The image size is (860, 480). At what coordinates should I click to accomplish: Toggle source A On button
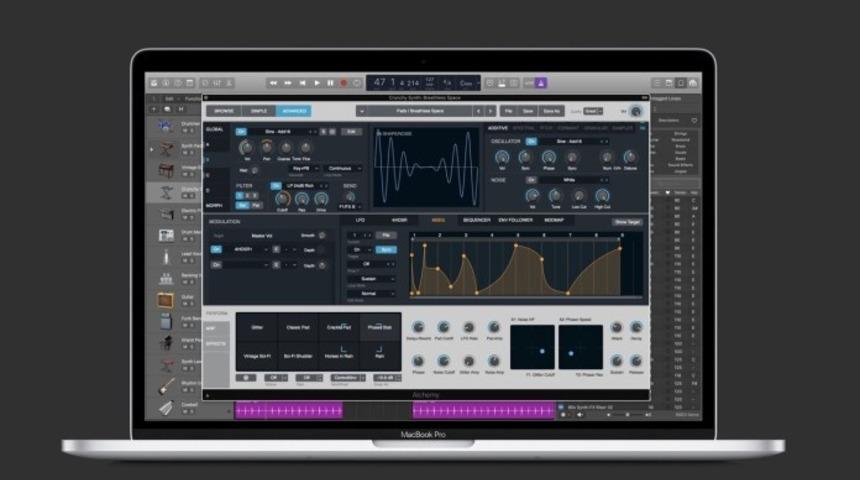coord(241,132)
